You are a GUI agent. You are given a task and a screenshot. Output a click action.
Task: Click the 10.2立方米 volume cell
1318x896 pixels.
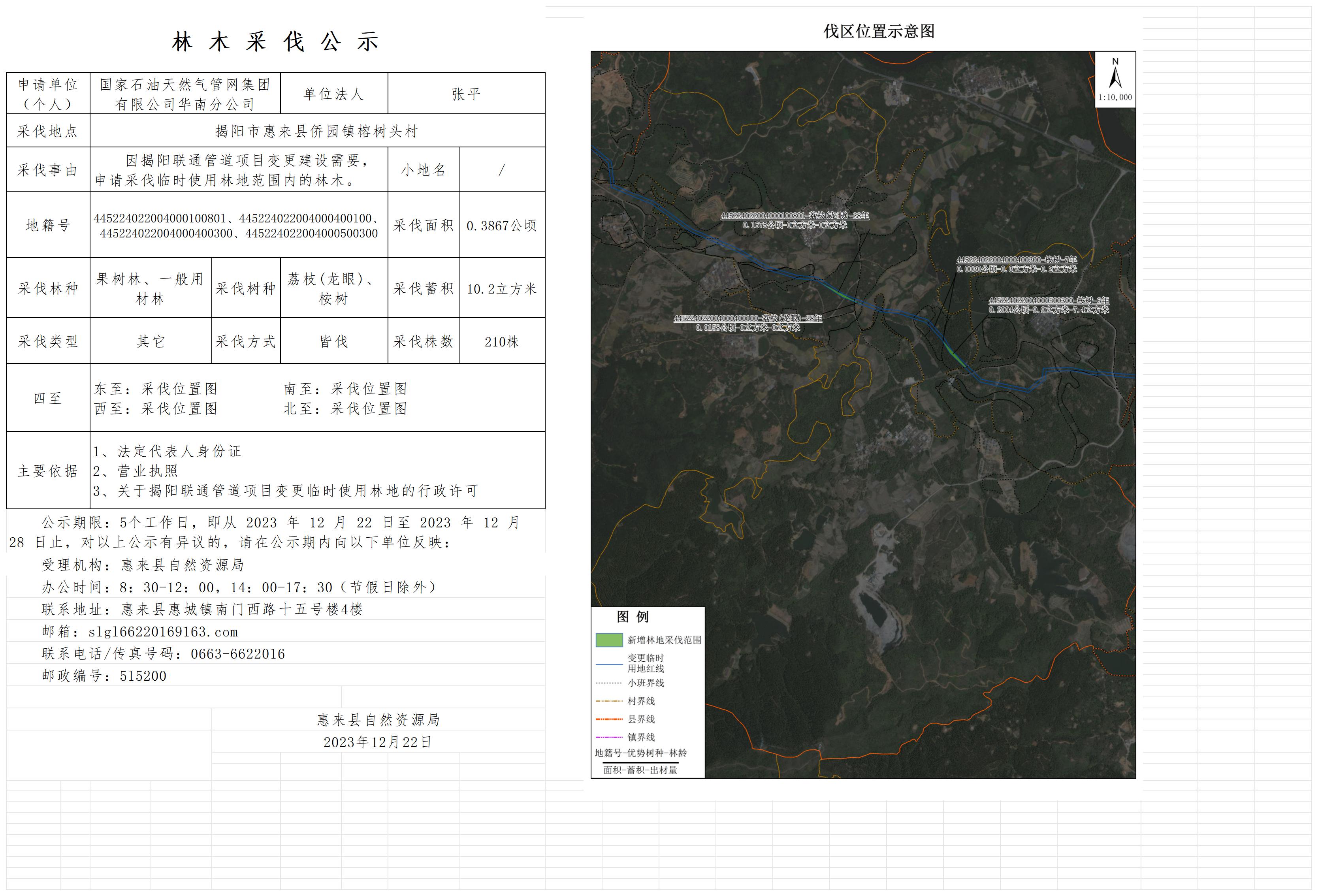[x=501, y=289]
